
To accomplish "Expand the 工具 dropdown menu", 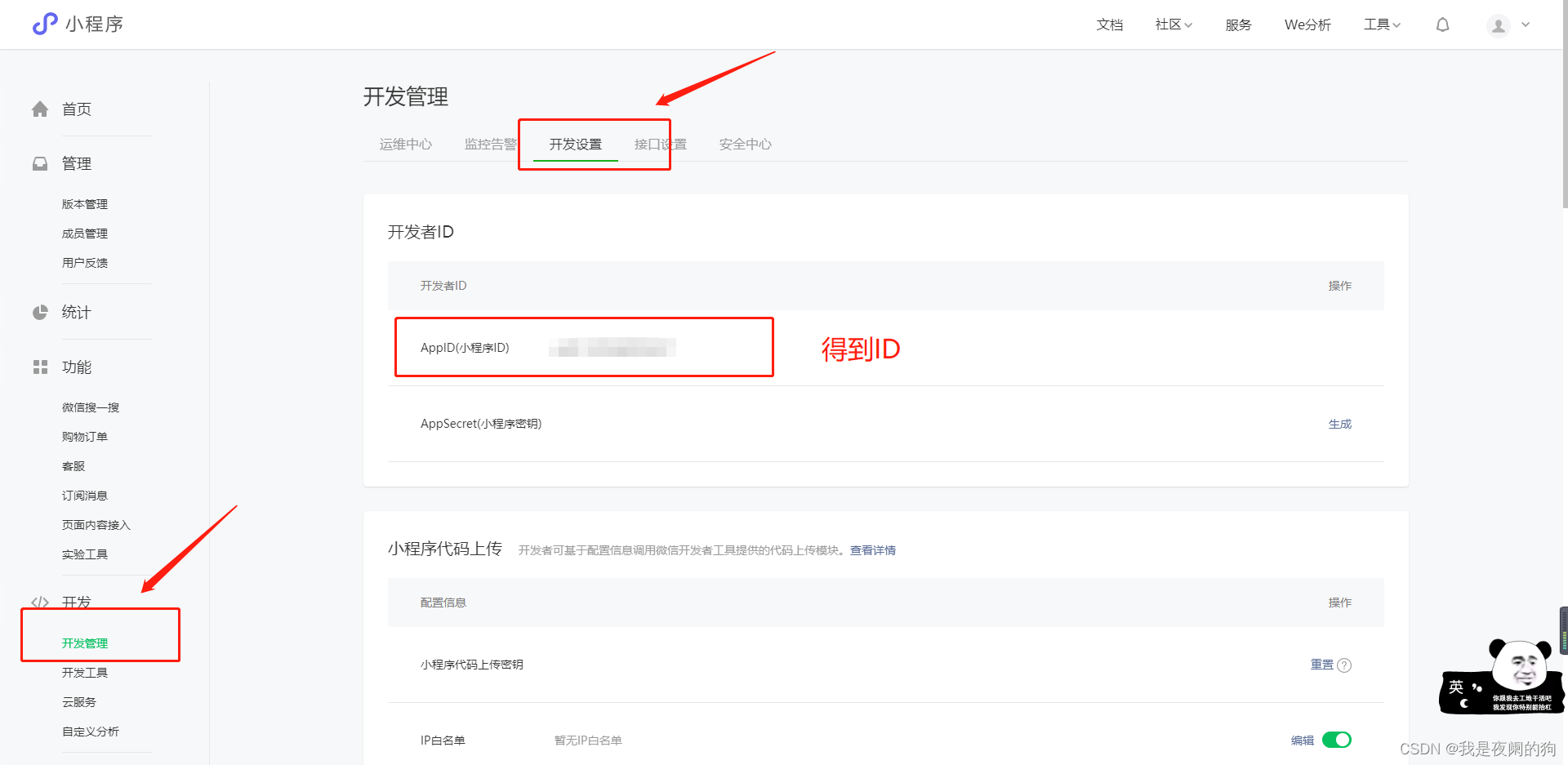I will pos(1382,25).
